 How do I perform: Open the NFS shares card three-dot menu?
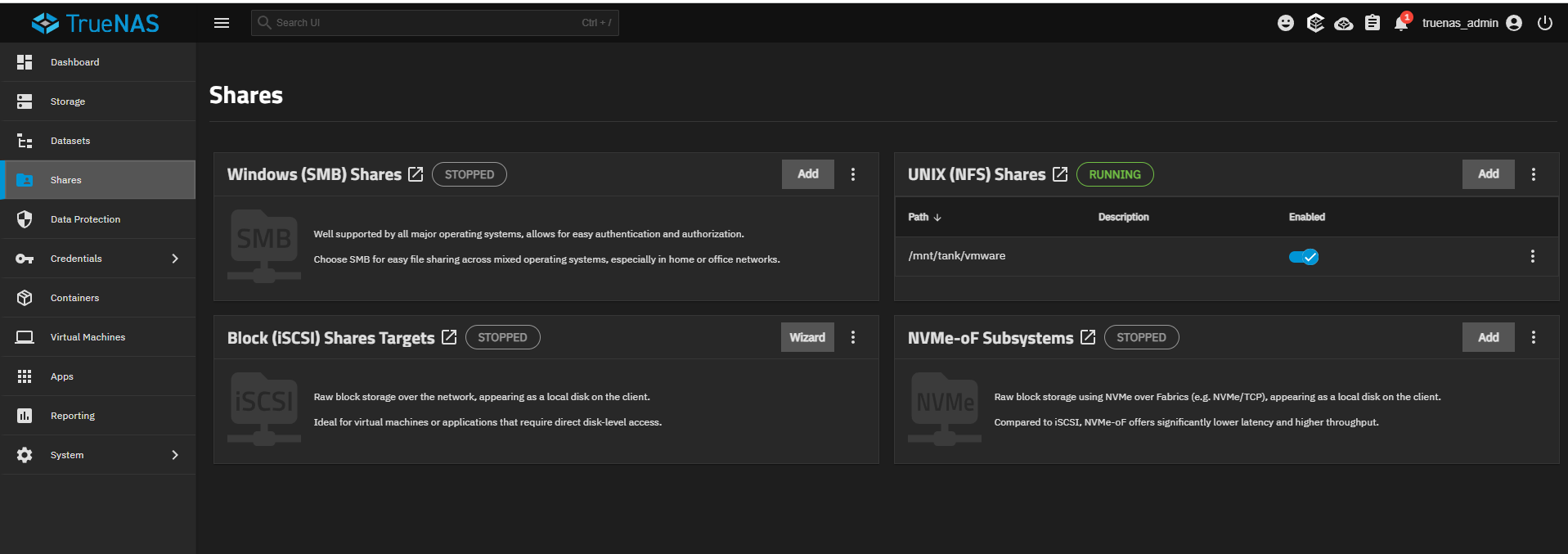pyautogui.click(x=1534, y=174)
